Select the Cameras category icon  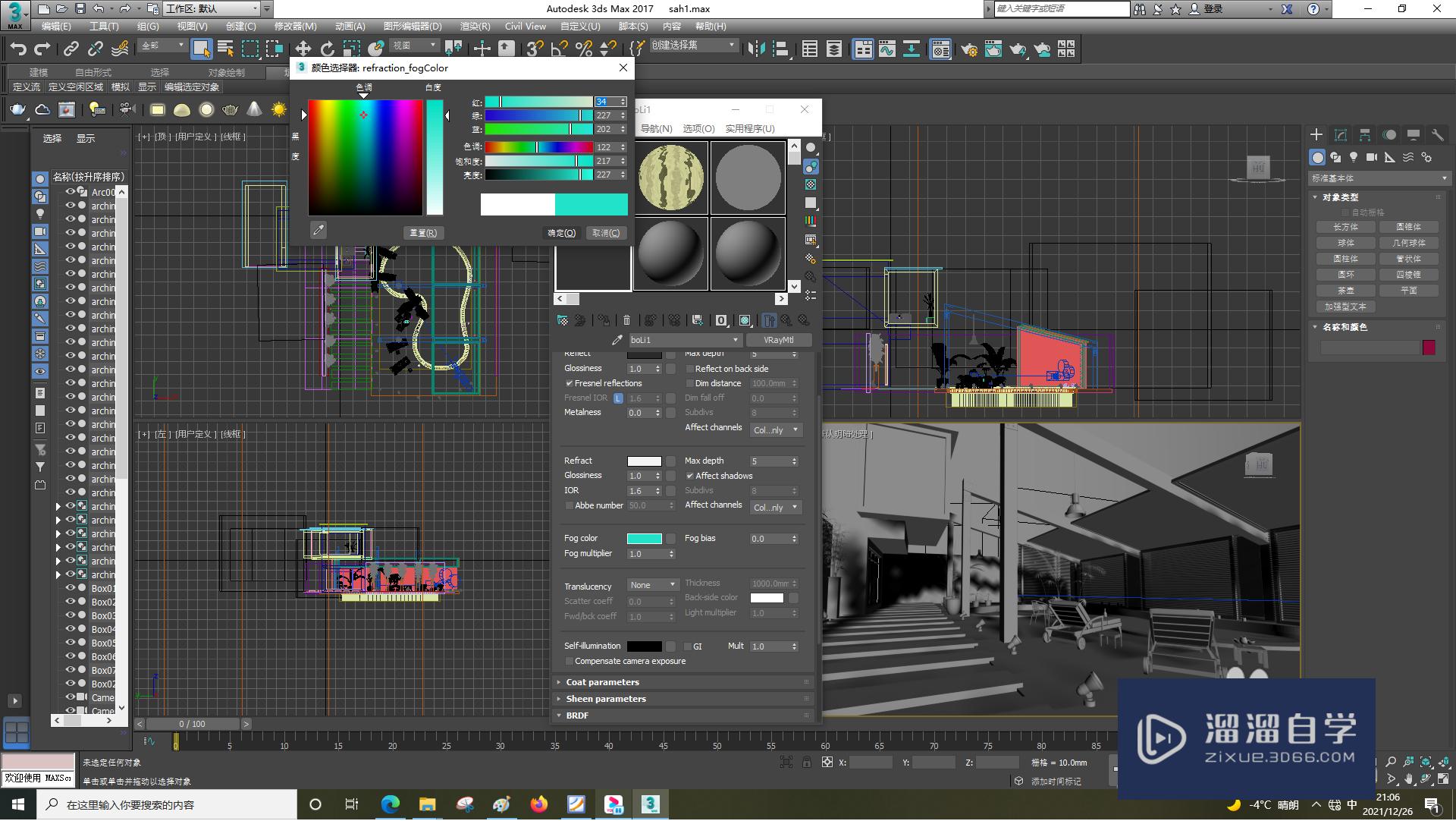(x=1372, y=157)
